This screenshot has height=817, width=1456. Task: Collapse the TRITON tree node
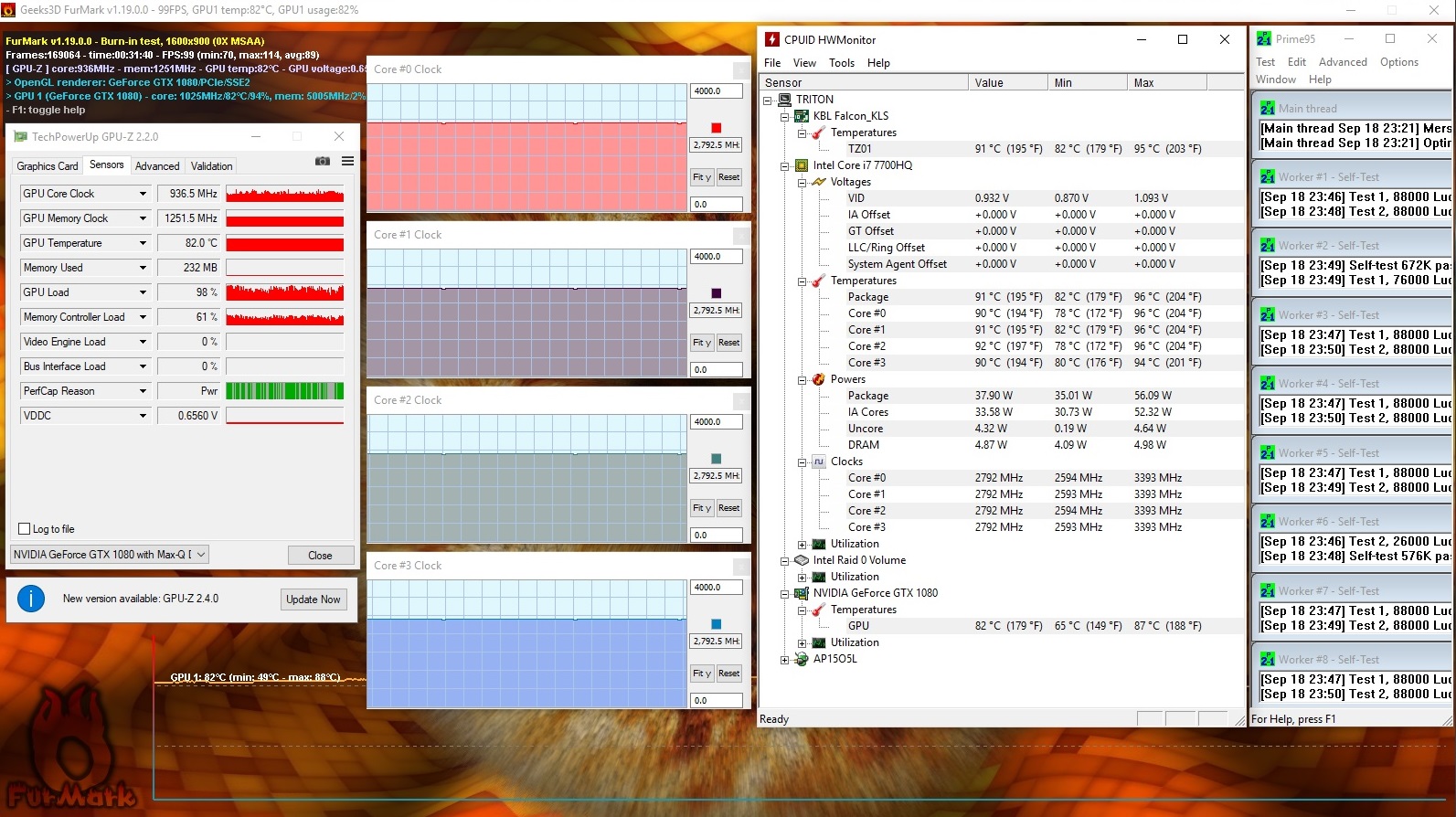(768, 100)
